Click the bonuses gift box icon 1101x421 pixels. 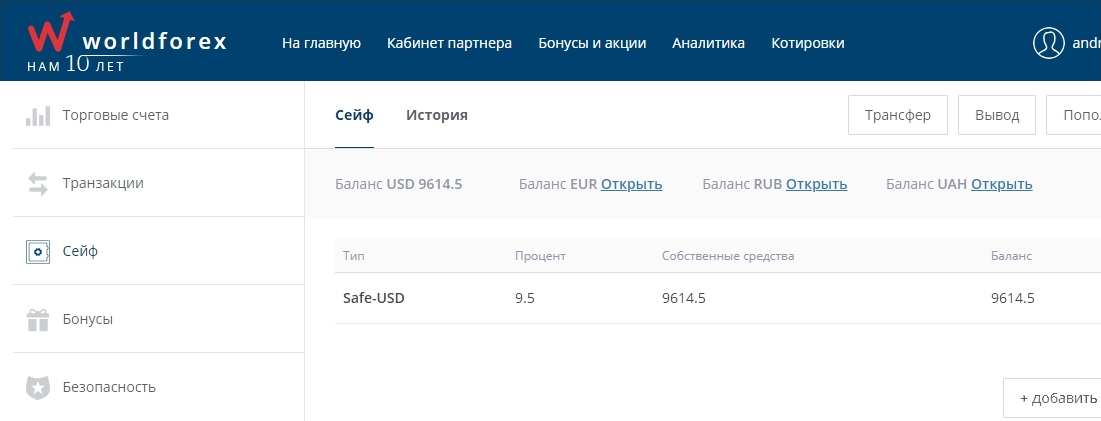tap(38, 320)
